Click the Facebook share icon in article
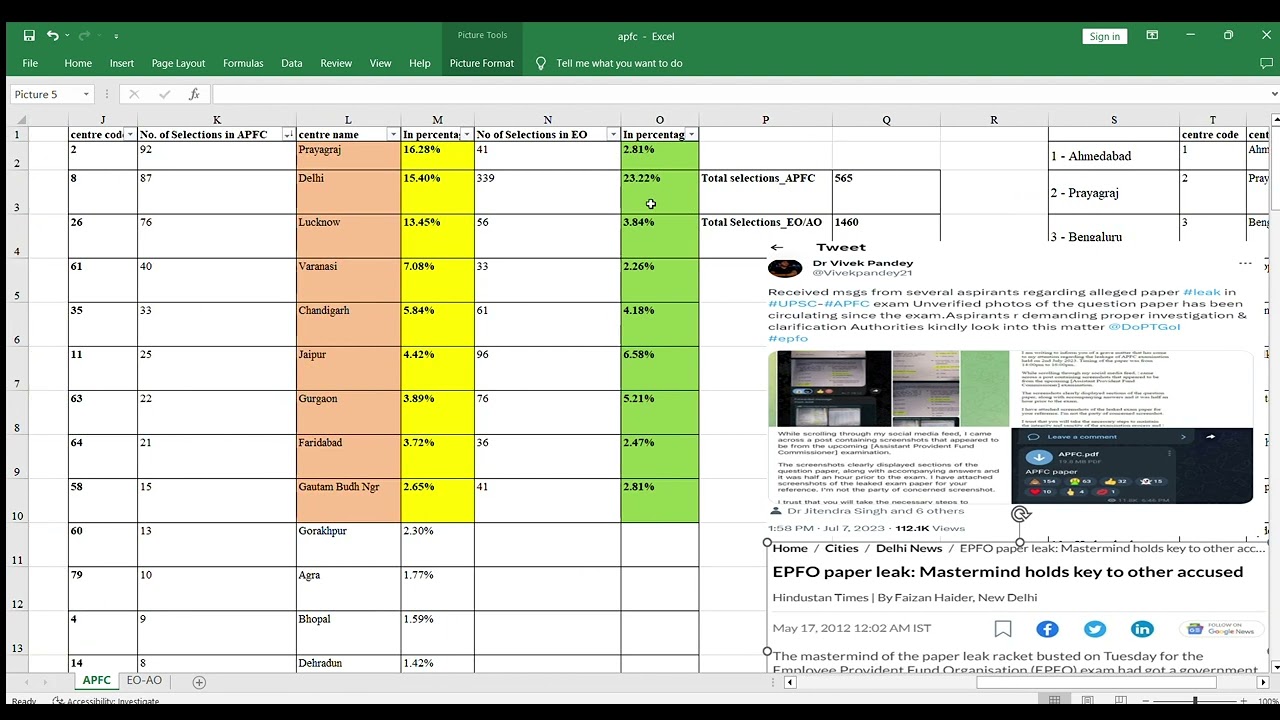This screenshot has width=1280, height=720. [1047, 629]
